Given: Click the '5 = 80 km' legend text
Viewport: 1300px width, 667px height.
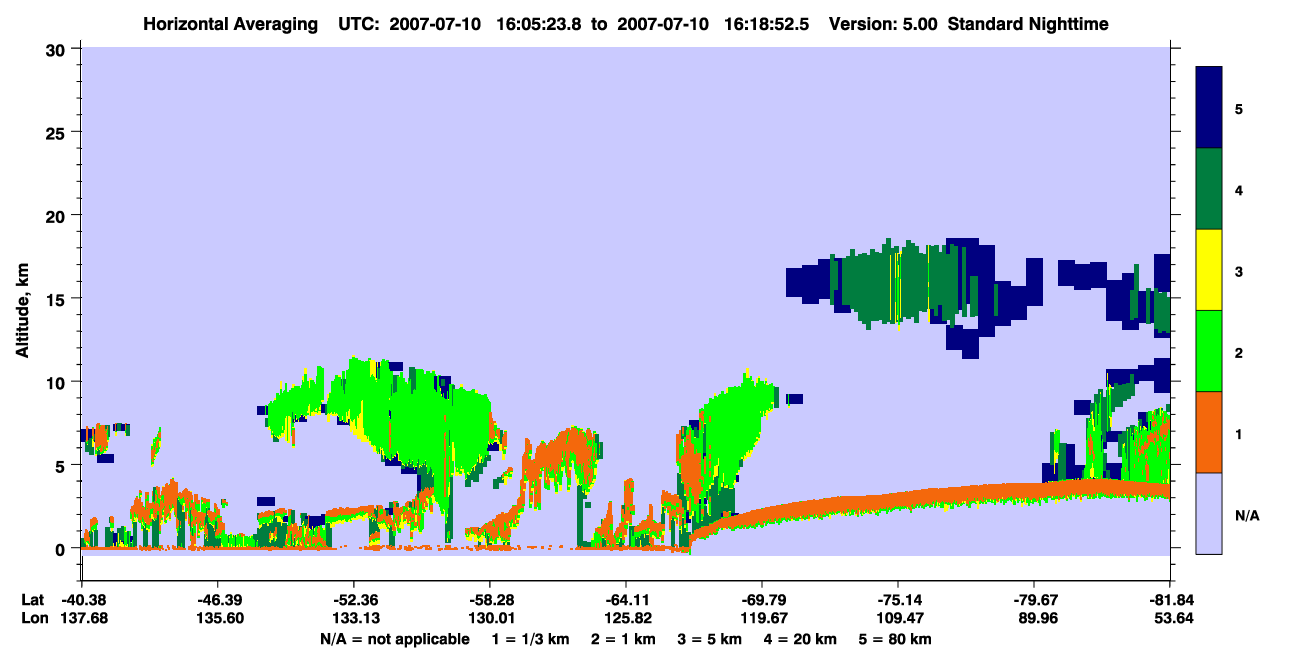Looking at the screenshot, I should point(897,639).
